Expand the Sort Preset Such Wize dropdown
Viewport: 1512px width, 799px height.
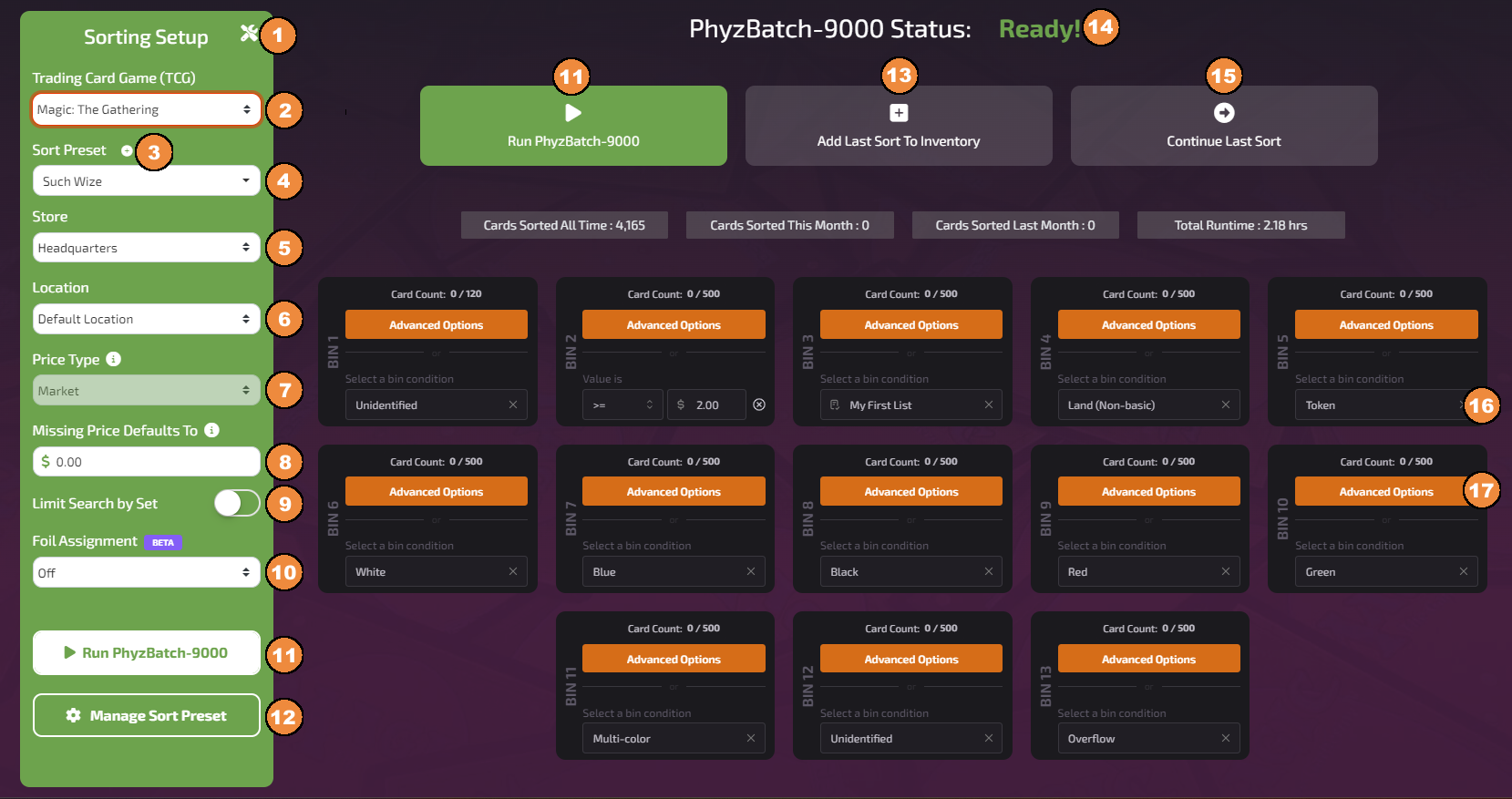point(146,181)
